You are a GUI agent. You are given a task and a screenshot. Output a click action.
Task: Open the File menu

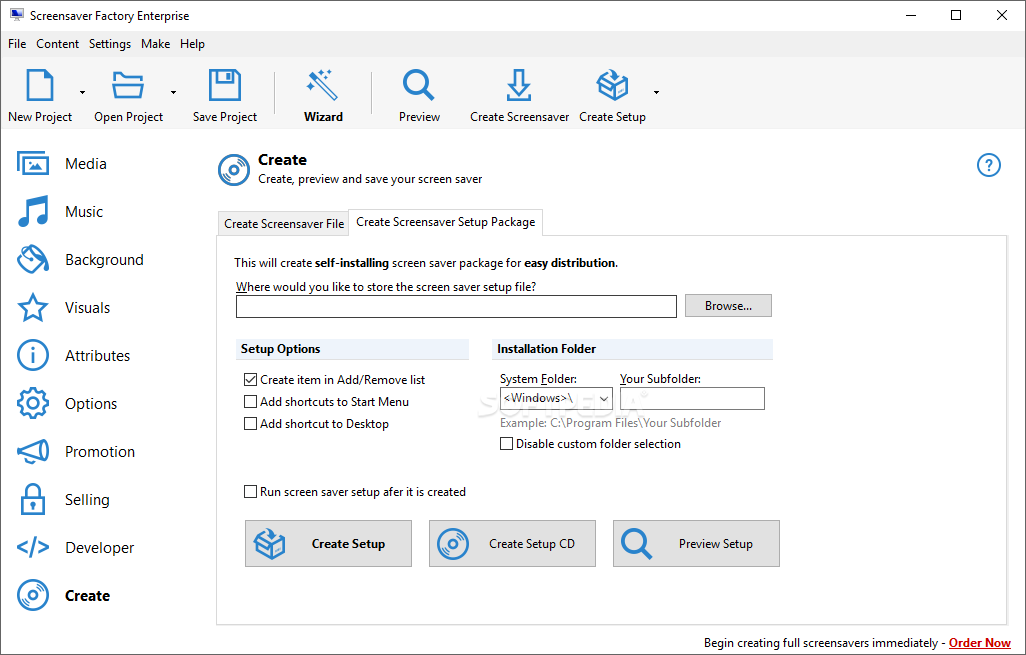(17, 44)
